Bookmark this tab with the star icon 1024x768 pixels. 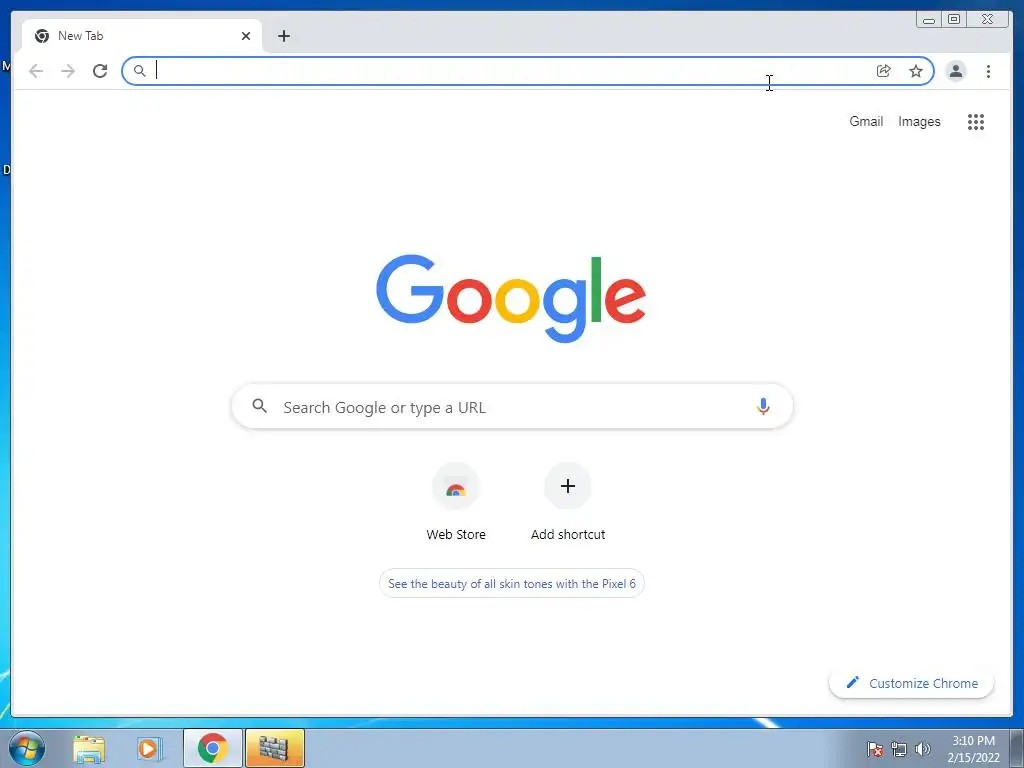click(916, 71)
